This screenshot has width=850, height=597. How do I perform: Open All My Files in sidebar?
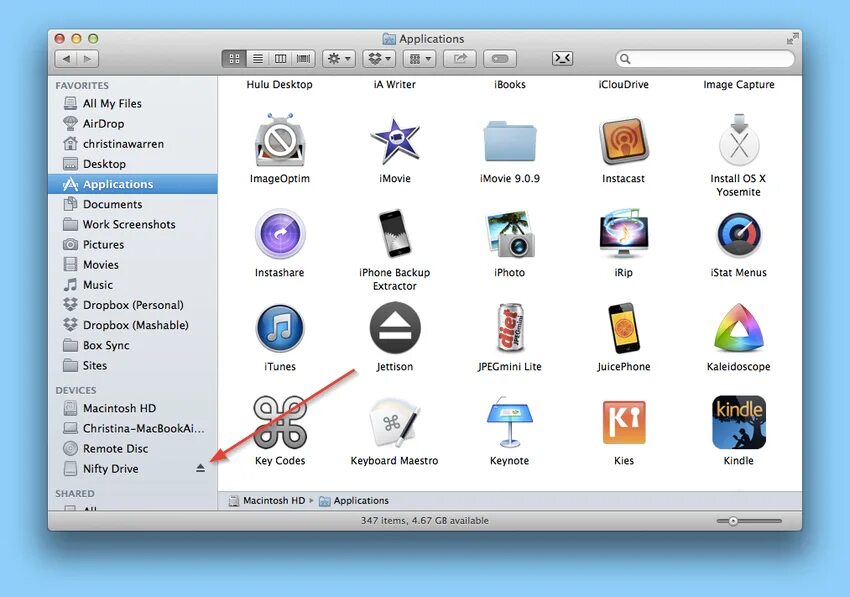pyautogui.click(x=132, y=104)
